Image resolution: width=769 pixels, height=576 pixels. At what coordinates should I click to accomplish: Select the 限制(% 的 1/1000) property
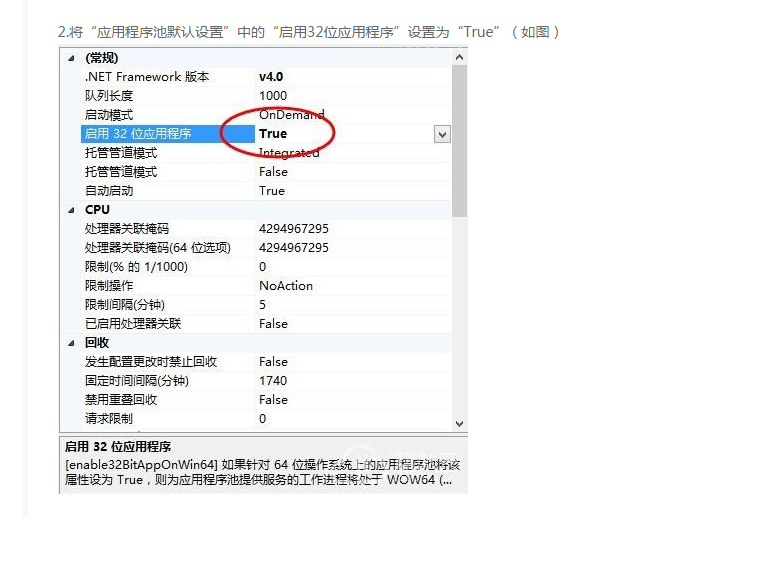pos(136,267)
